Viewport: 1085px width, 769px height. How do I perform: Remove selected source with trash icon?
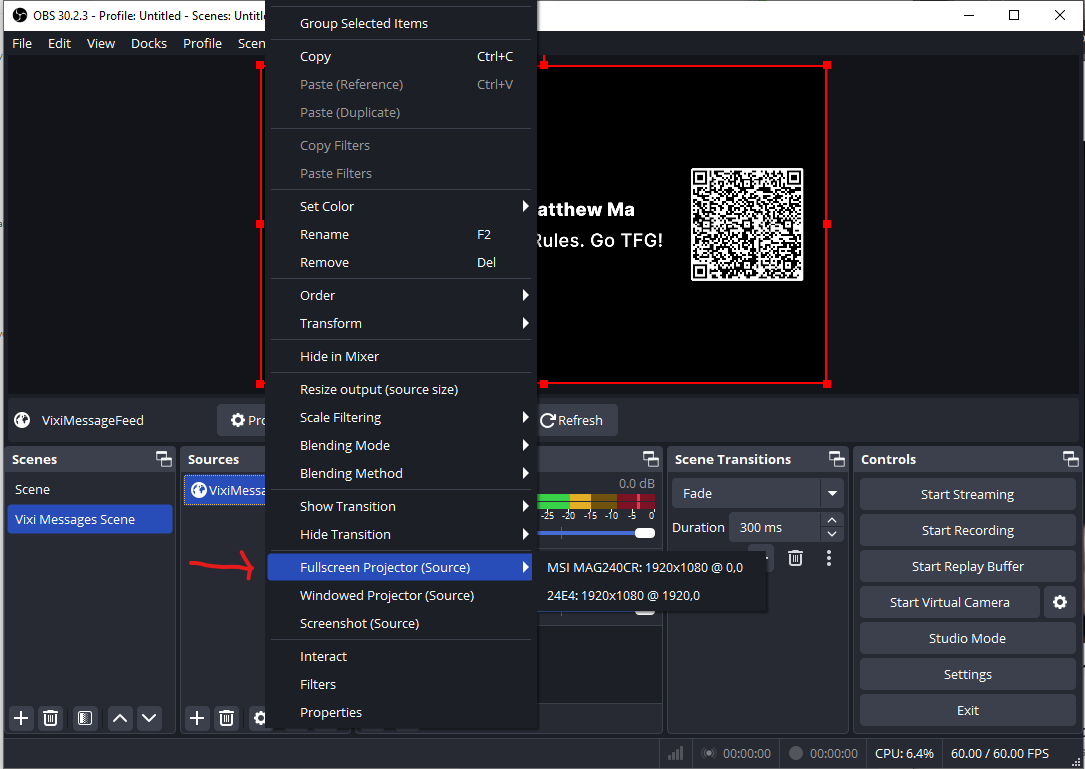click(x=226, y=718)
